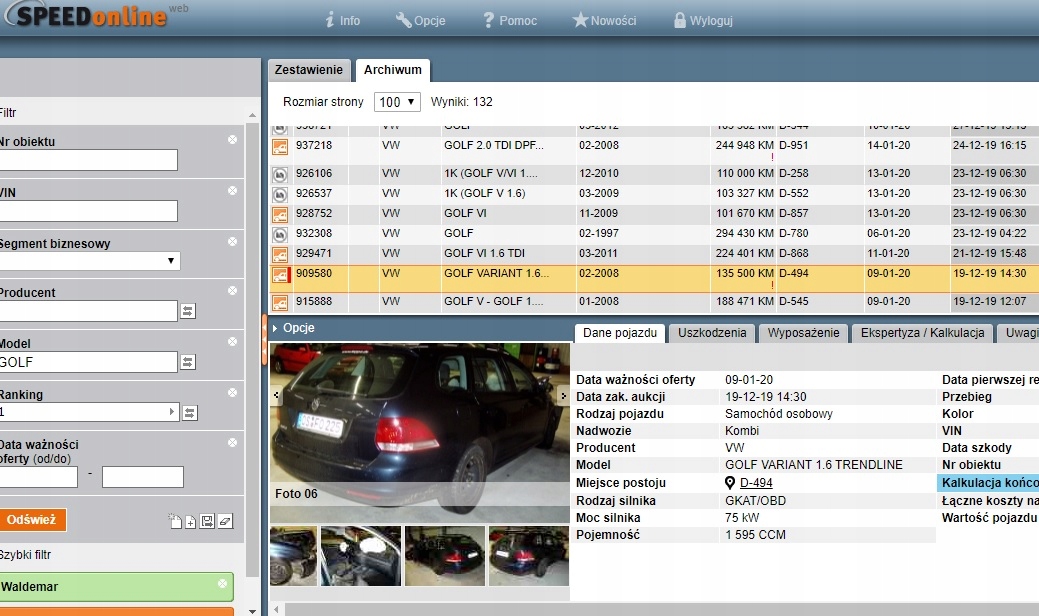Remove the Waldemar quick filter
The height and width of the screenshot is (616, 1039).
click(221, 584)
